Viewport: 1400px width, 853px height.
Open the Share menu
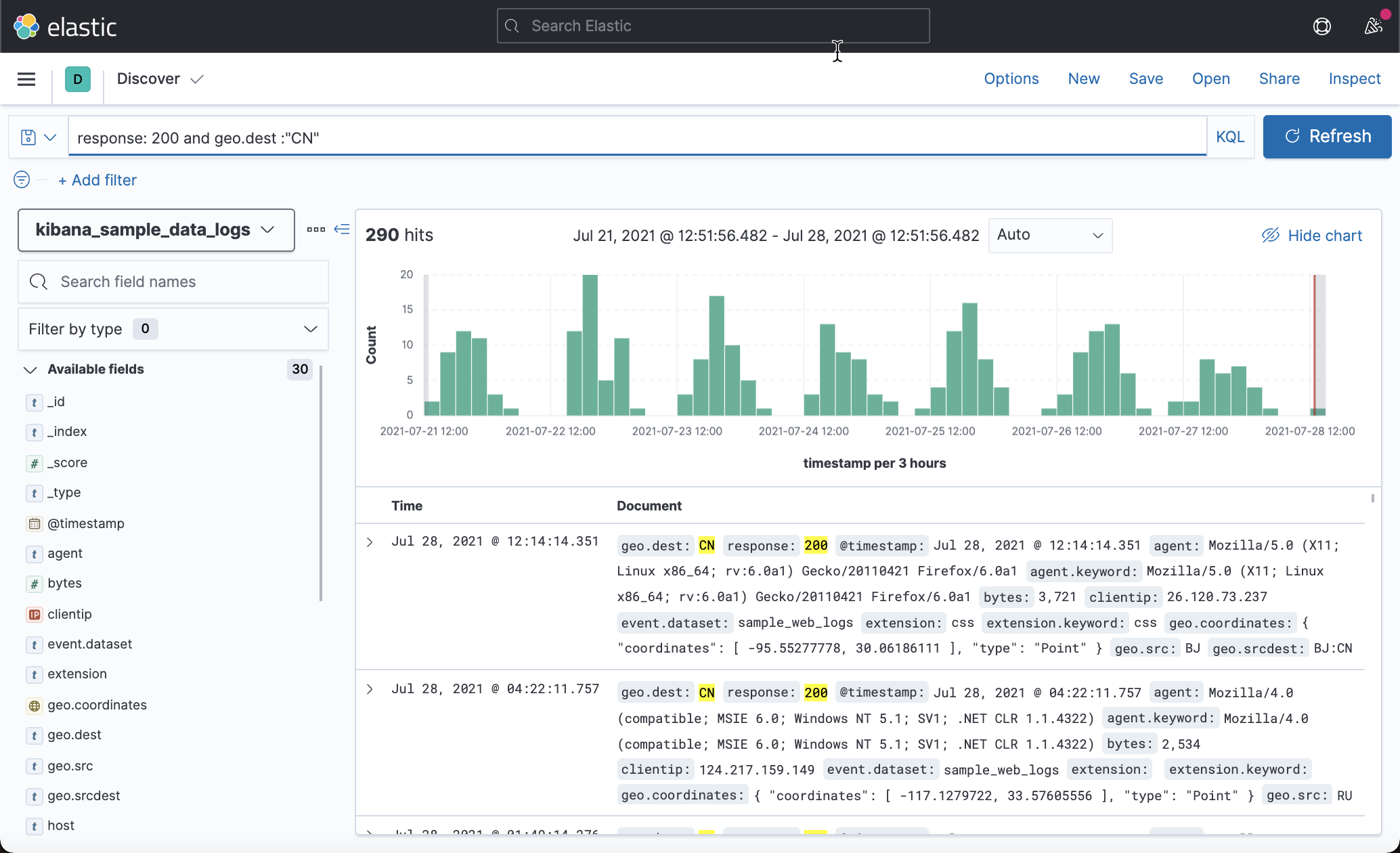coord(1279,79)
